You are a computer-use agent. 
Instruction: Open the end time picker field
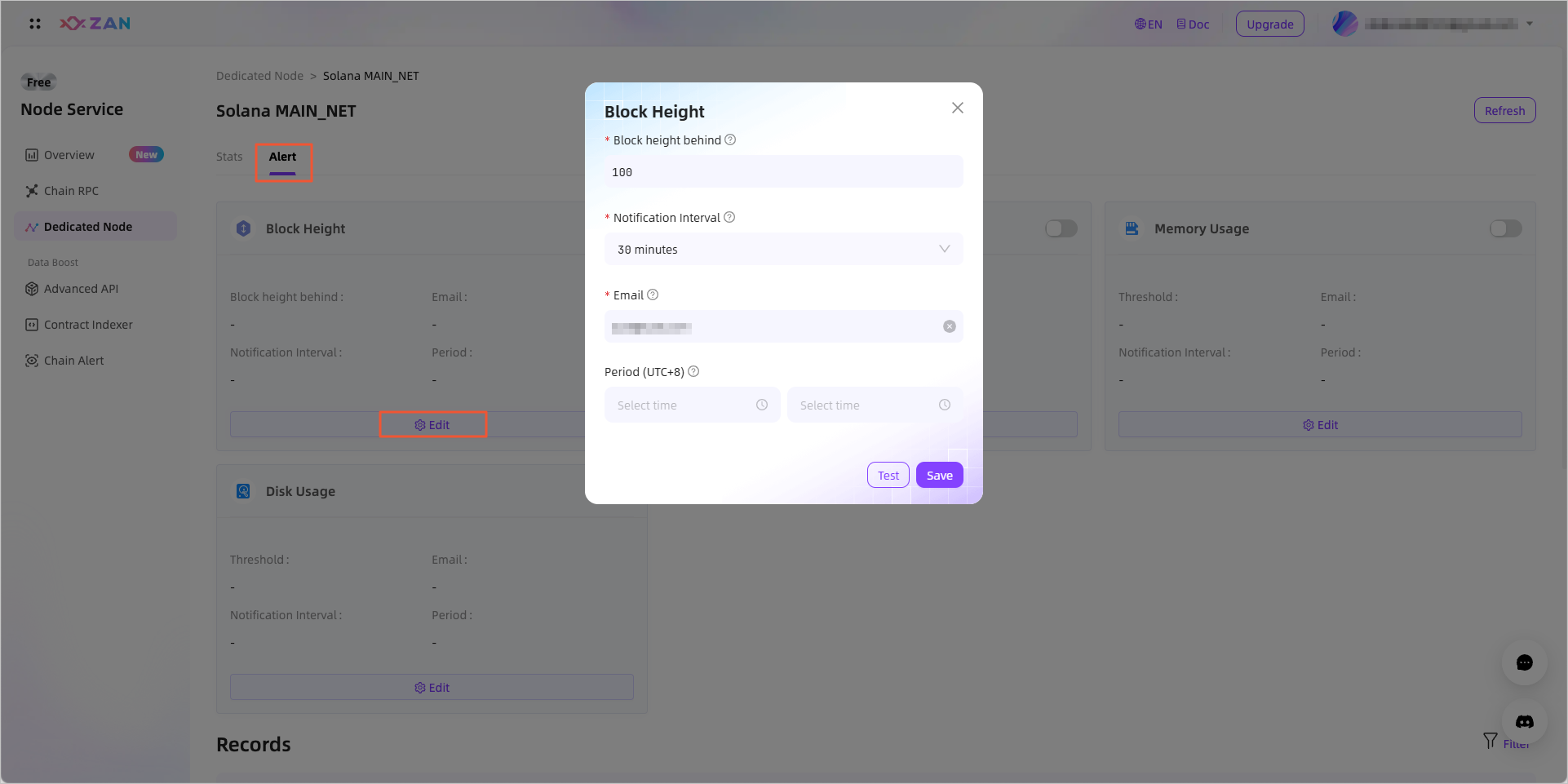[875, 405]
